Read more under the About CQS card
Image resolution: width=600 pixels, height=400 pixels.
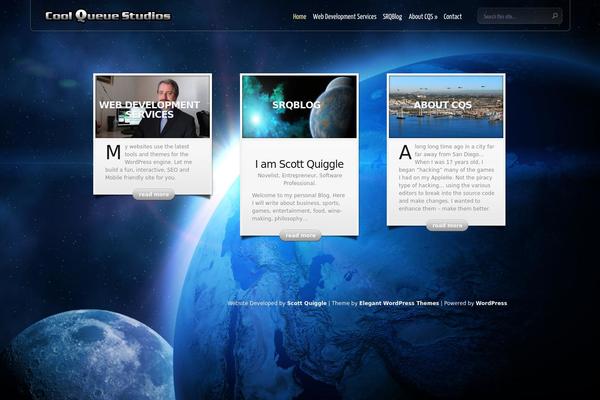point(447,225)
